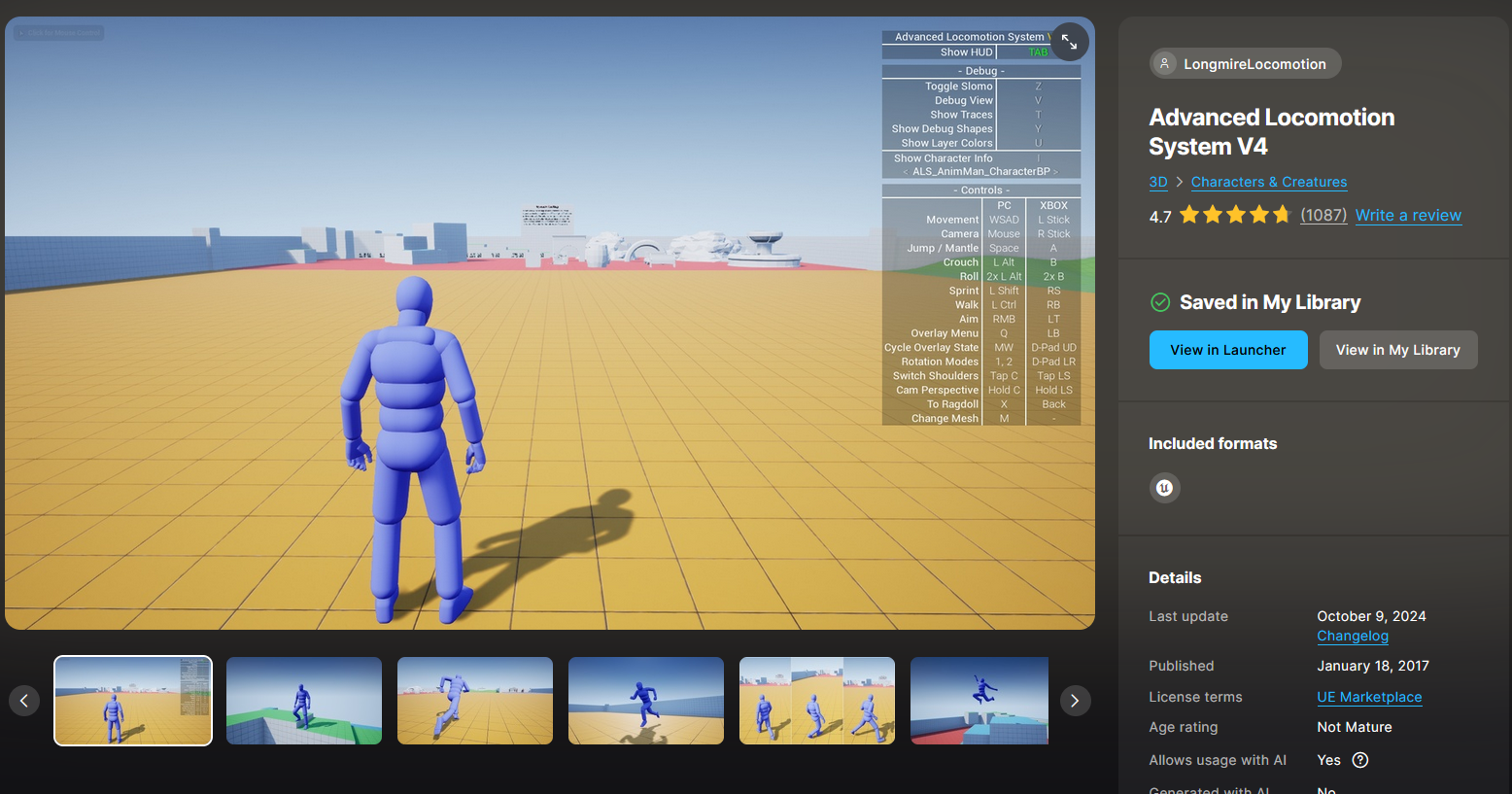Select thumbnail with three-panel poses

pos(817,701)
